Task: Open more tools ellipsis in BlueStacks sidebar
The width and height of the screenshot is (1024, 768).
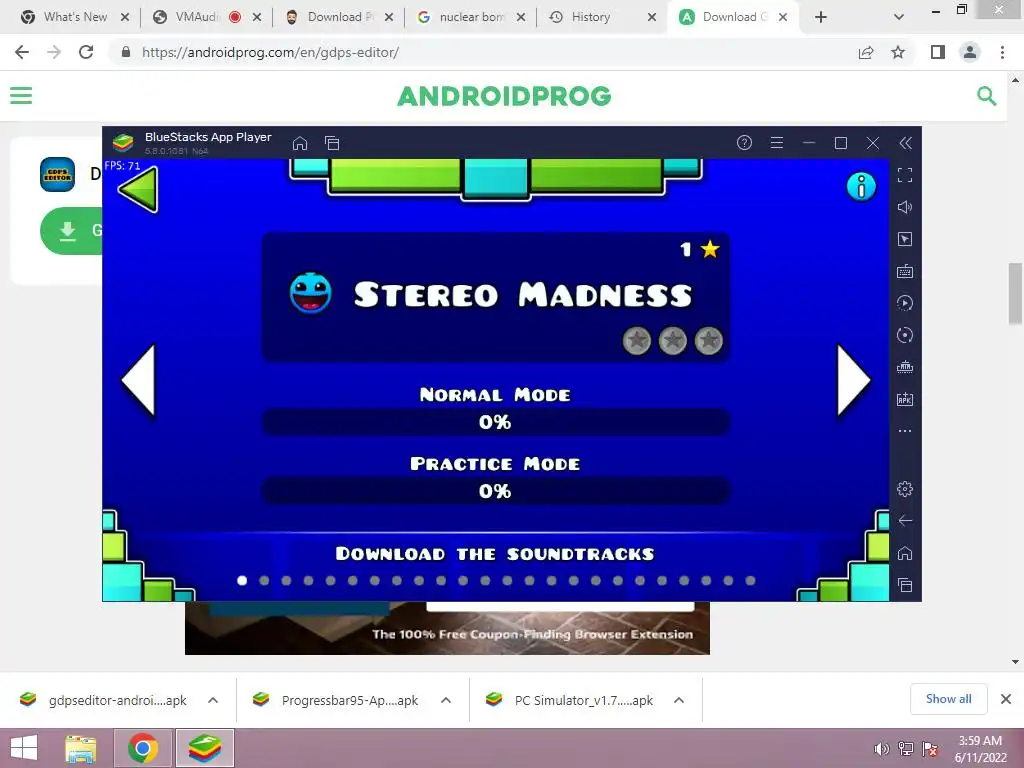Action: 904,431
